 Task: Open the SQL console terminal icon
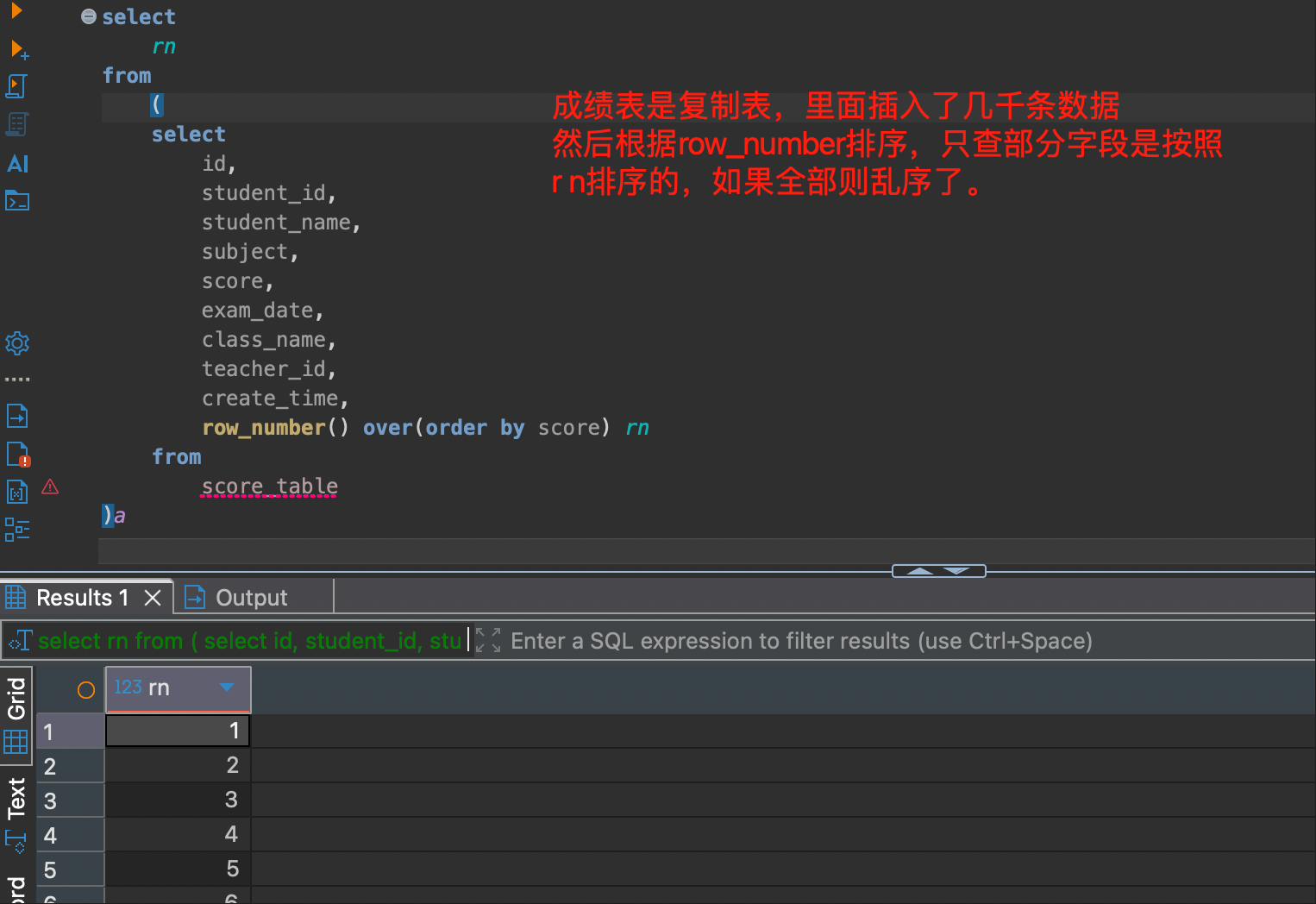17,201
